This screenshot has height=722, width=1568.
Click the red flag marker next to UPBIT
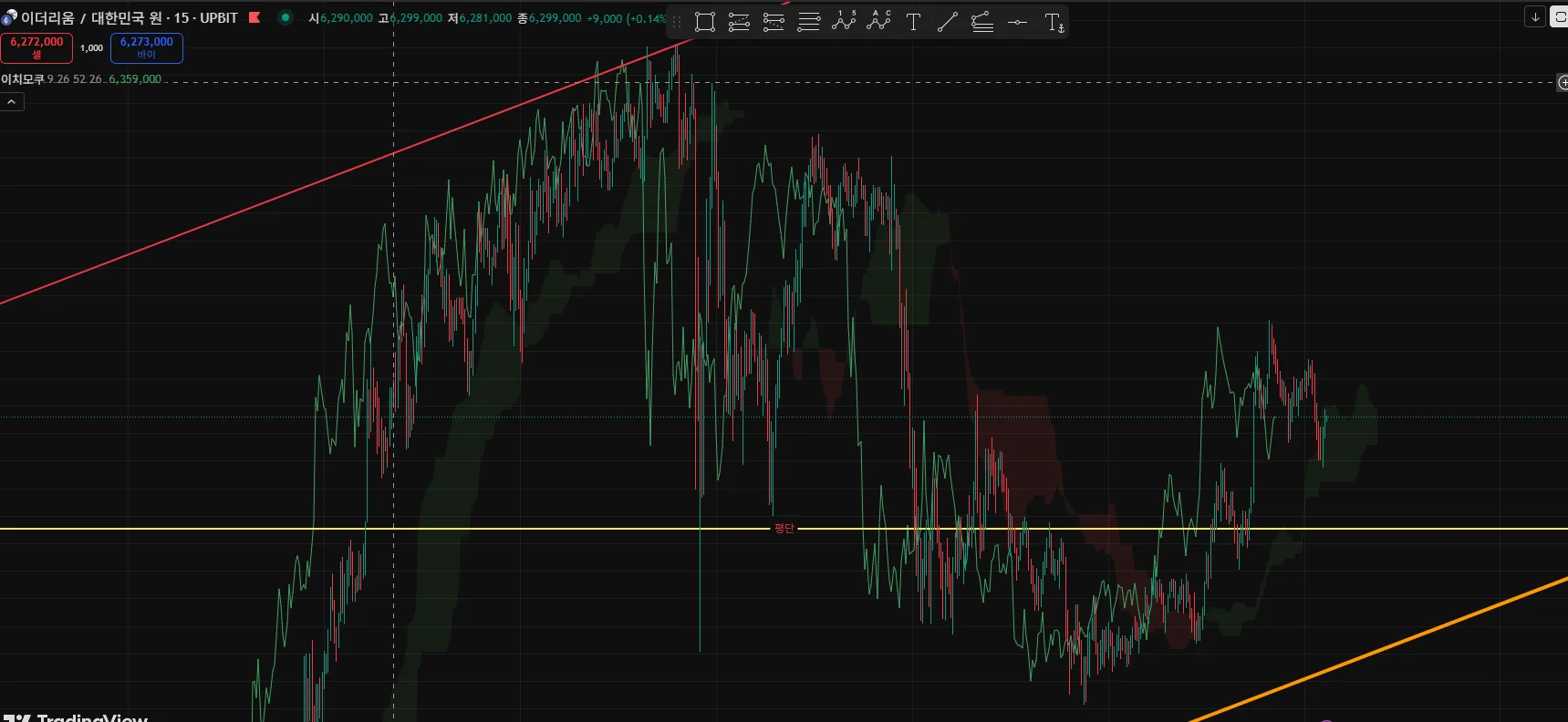pos(254,17)
